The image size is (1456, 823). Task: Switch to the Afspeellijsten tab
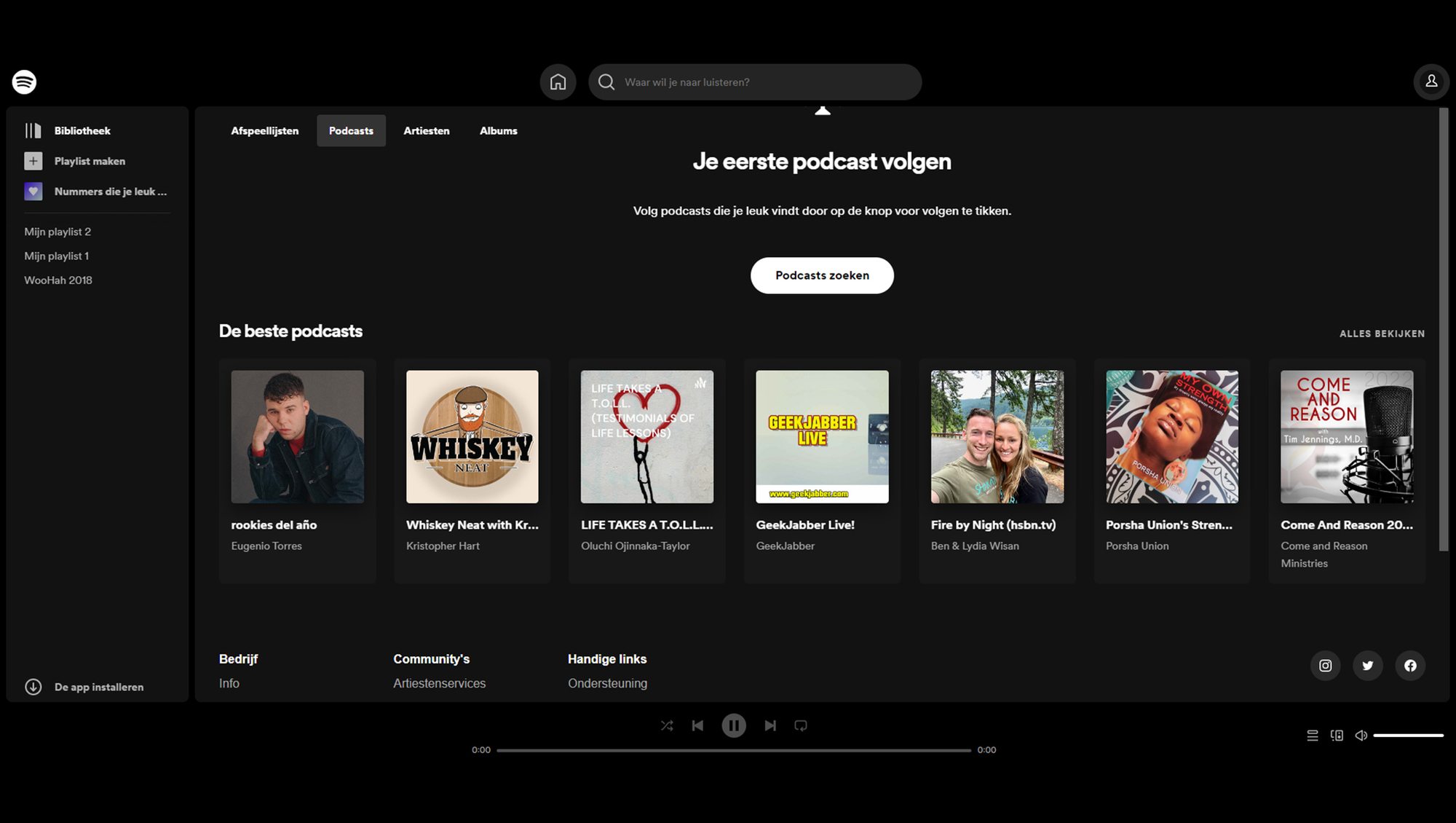click(x=265, y=130)
